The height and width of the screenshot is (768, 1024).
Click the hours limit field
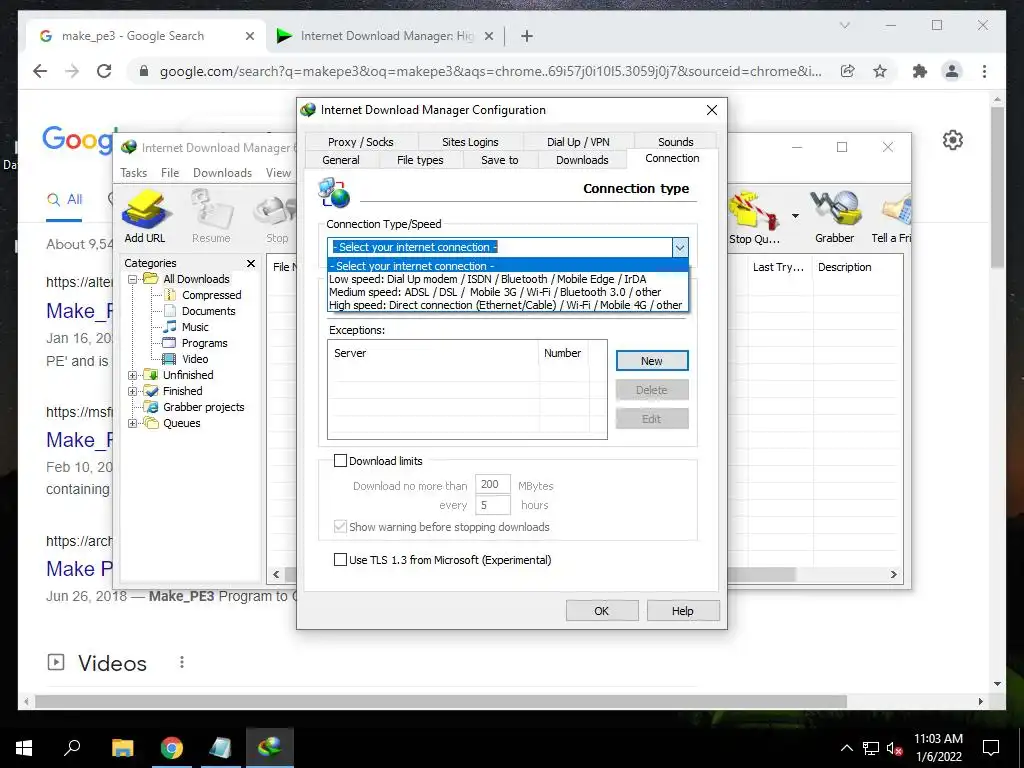[x=492, y=505]
